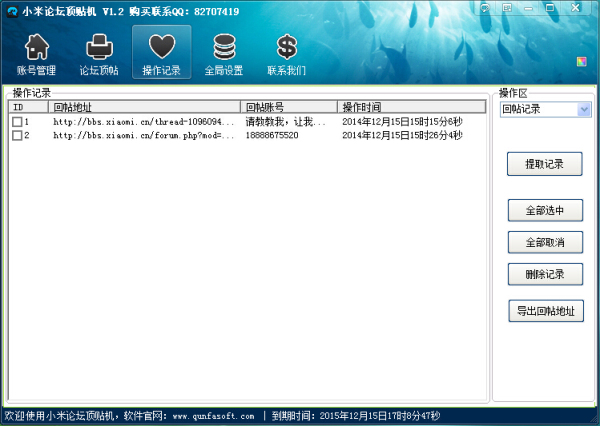Check the checkbox for record ID 2

[x=17, y=135]
